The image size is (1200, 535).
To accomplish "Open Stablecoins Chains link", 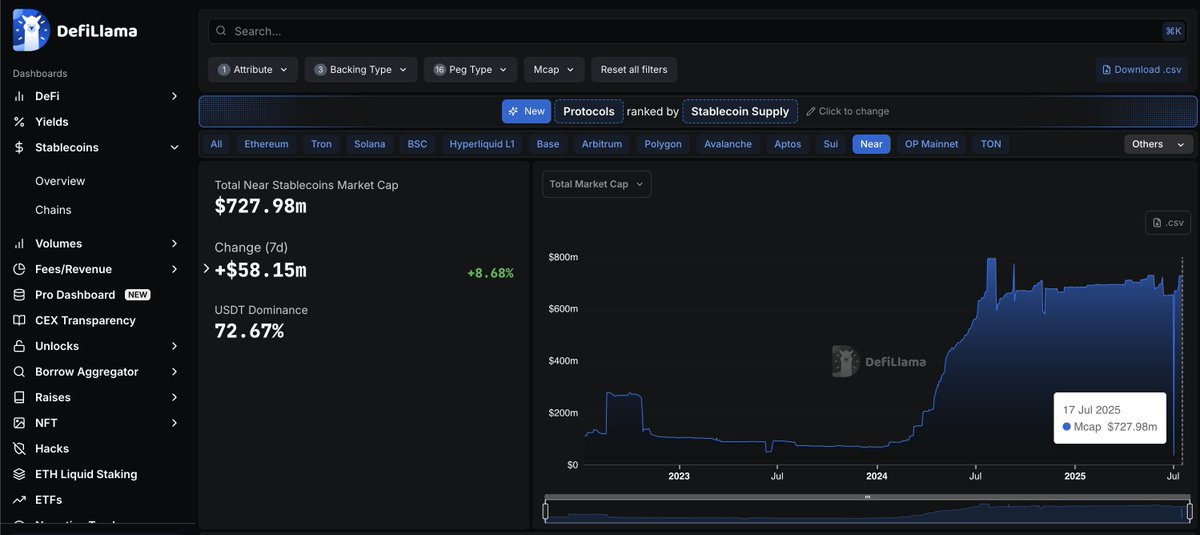I will (x=53, y=210).
